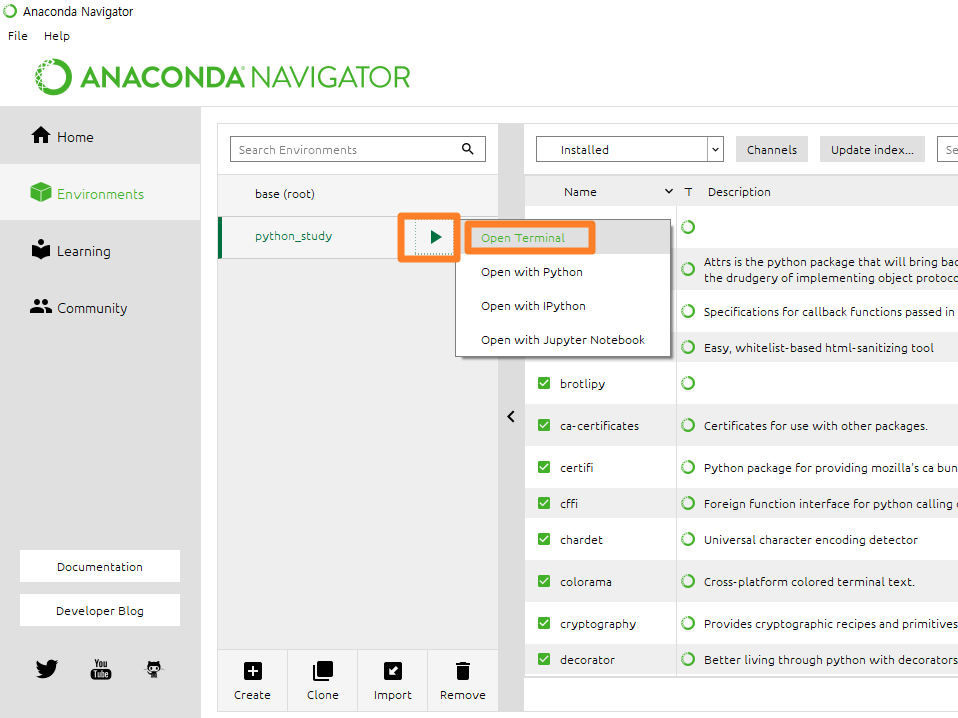Open the File menu
This screenshot has width=958, height=718.
point(18,36)
